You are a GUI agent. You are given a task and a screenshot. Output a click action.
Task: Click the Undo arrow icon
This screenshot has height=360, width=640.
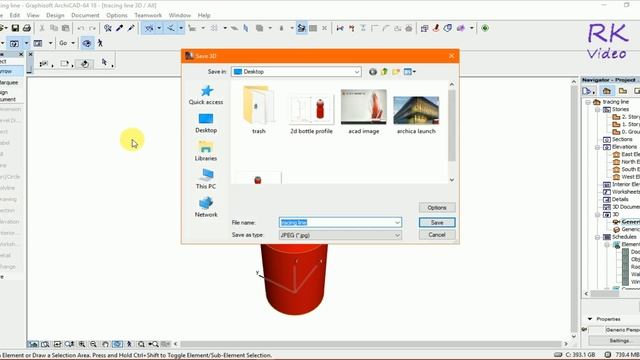(x=81, y=28)
